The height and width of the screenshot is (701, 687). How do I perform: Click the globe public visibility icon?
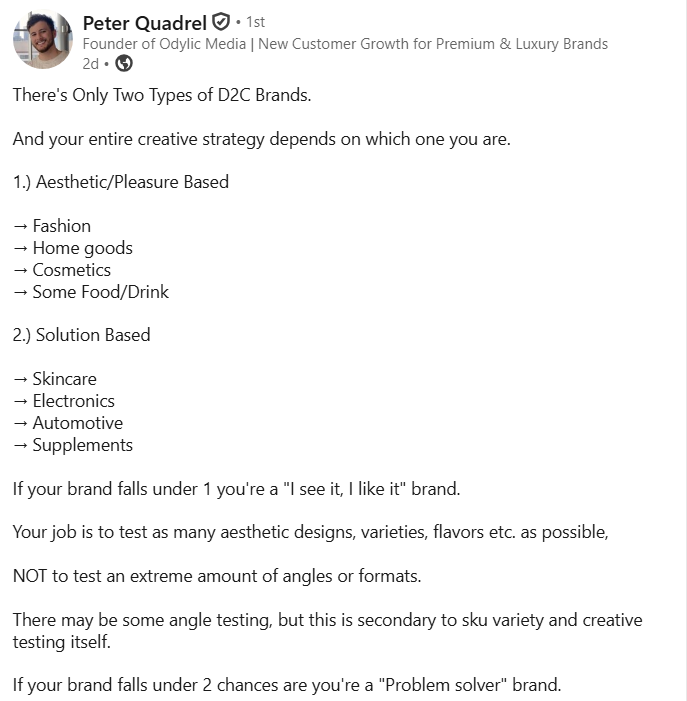click(x=124, y=64)
